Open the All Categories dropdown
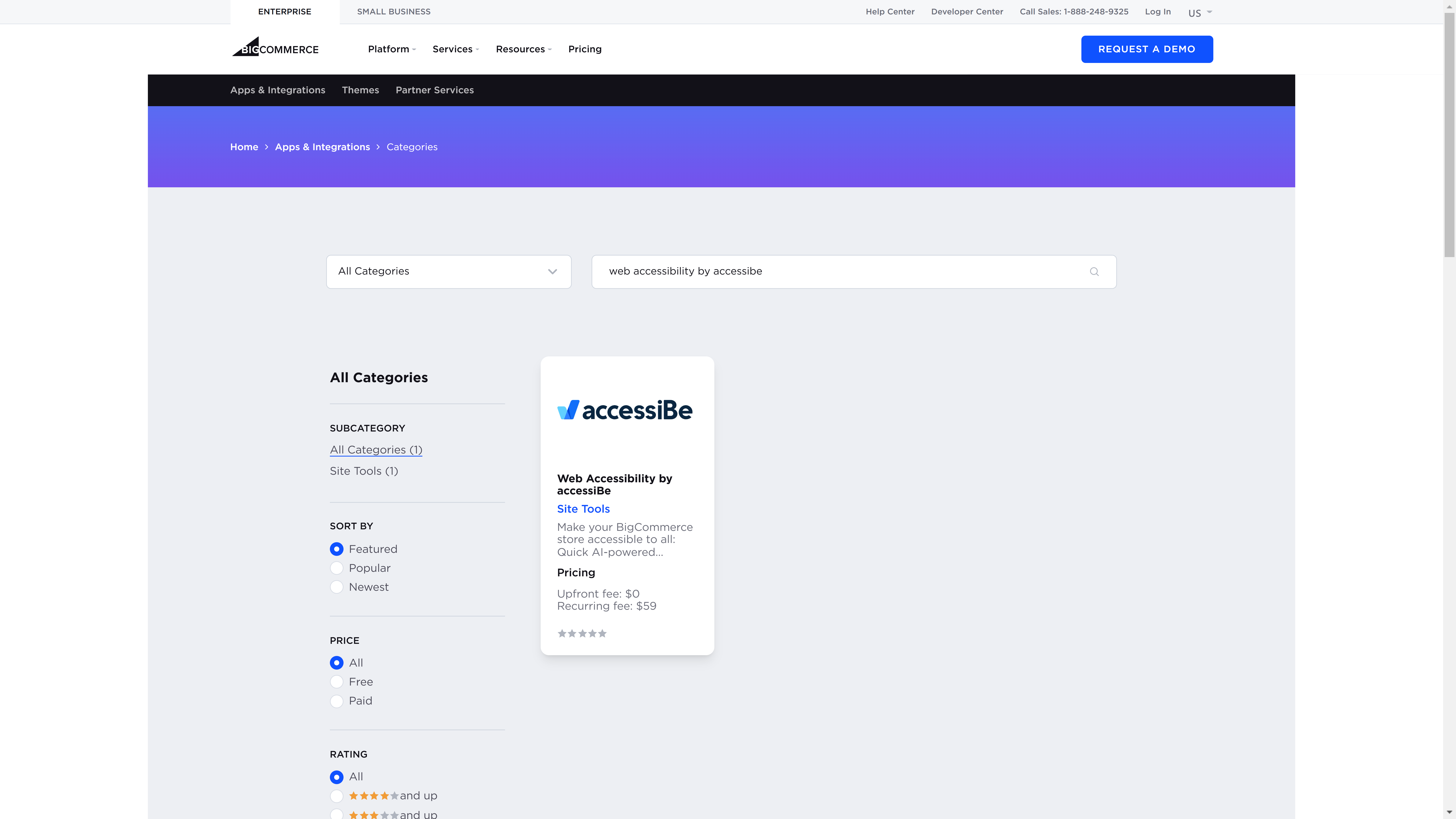 [449, 271]
